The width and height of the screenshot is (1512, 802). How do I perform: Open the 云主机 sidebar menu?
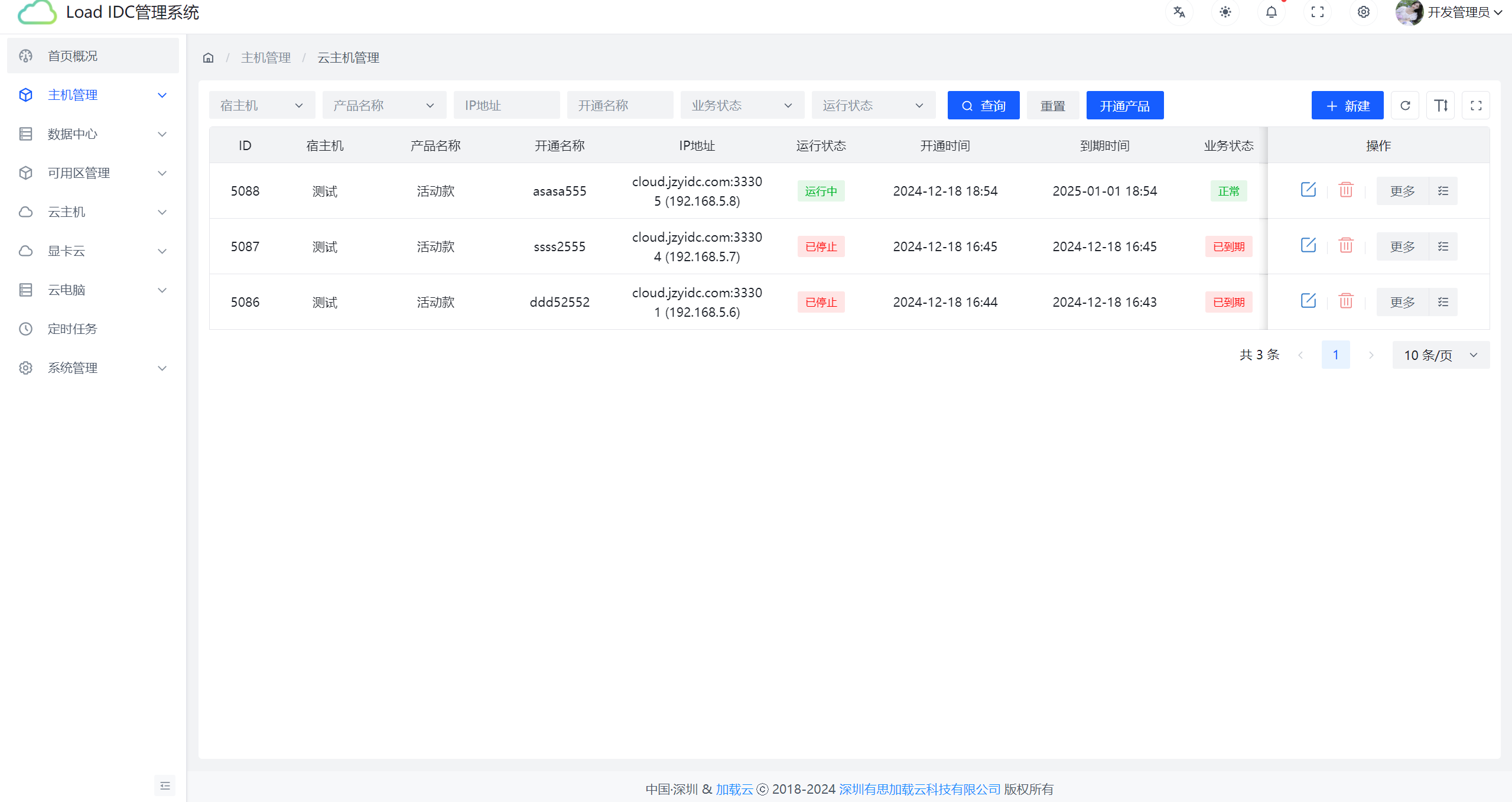point(93,212)
